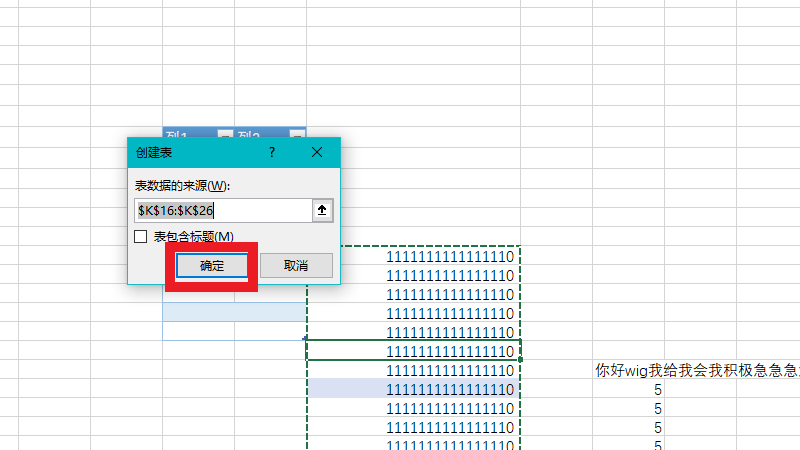The width and height of the screenshot is (800, 450).
Task: Click the $K$16:$K$26 range input field
Action: [x=222, y=211]
